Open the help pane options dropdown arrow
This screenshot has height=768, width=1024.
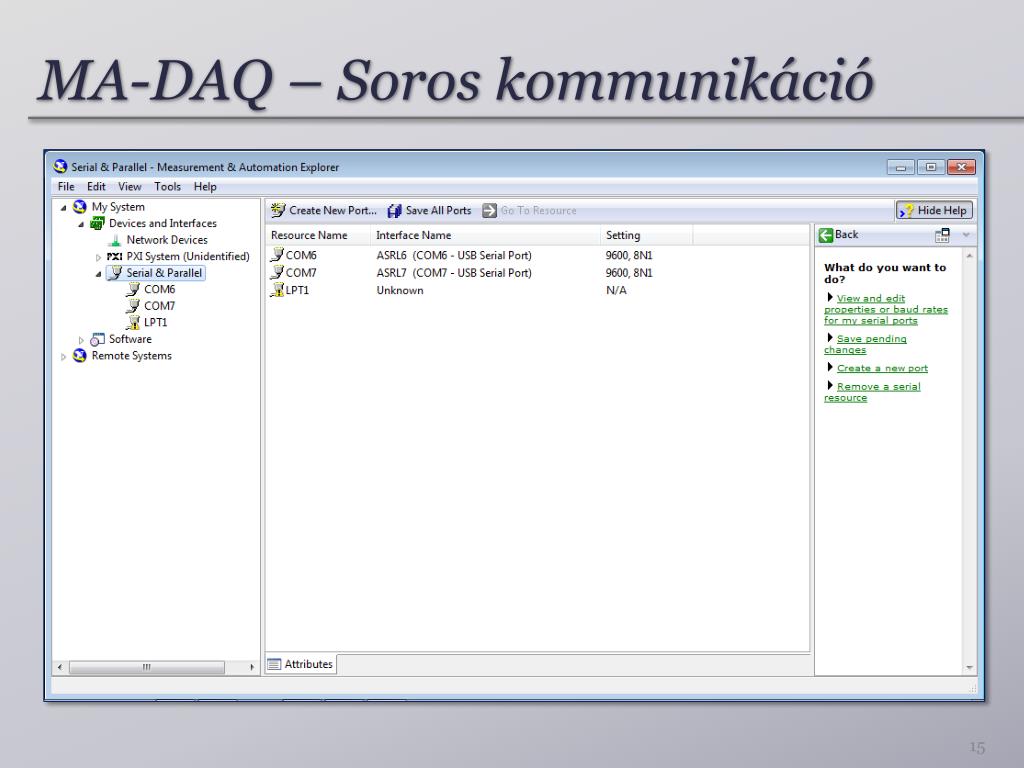coord(966,235)
